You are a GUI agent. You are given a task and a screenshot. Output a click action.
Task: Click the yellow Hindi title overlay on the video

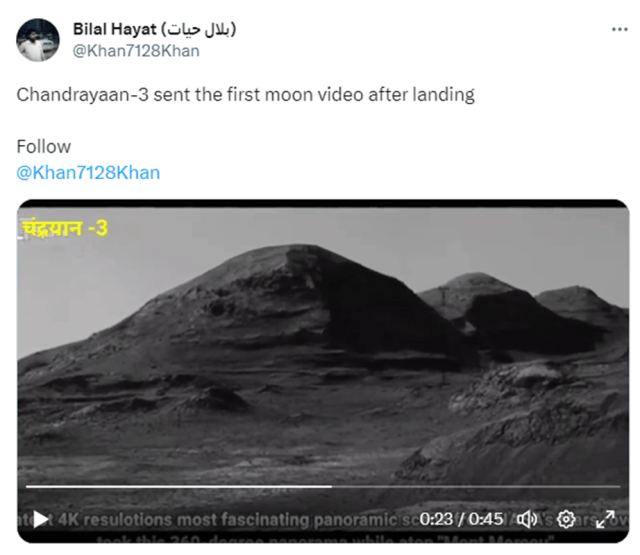(x=64, y=228)
